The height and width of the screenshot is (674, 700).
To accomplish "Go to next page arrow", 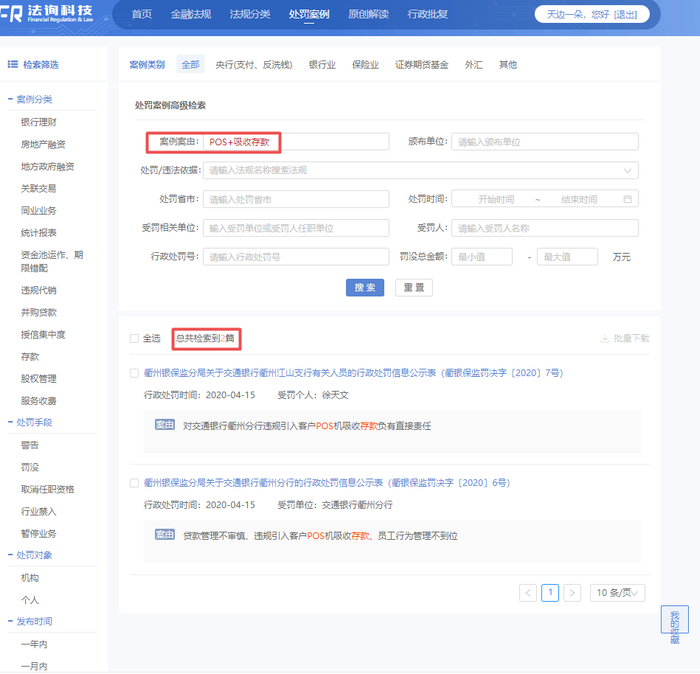I will (x=572, y=593).
